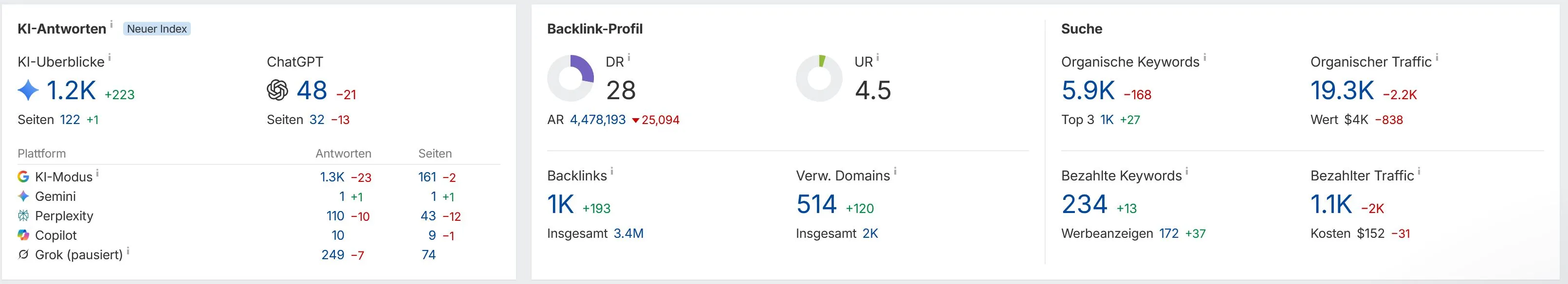
Task: Open Grok Antworten value 249
Action: point(333,255)
